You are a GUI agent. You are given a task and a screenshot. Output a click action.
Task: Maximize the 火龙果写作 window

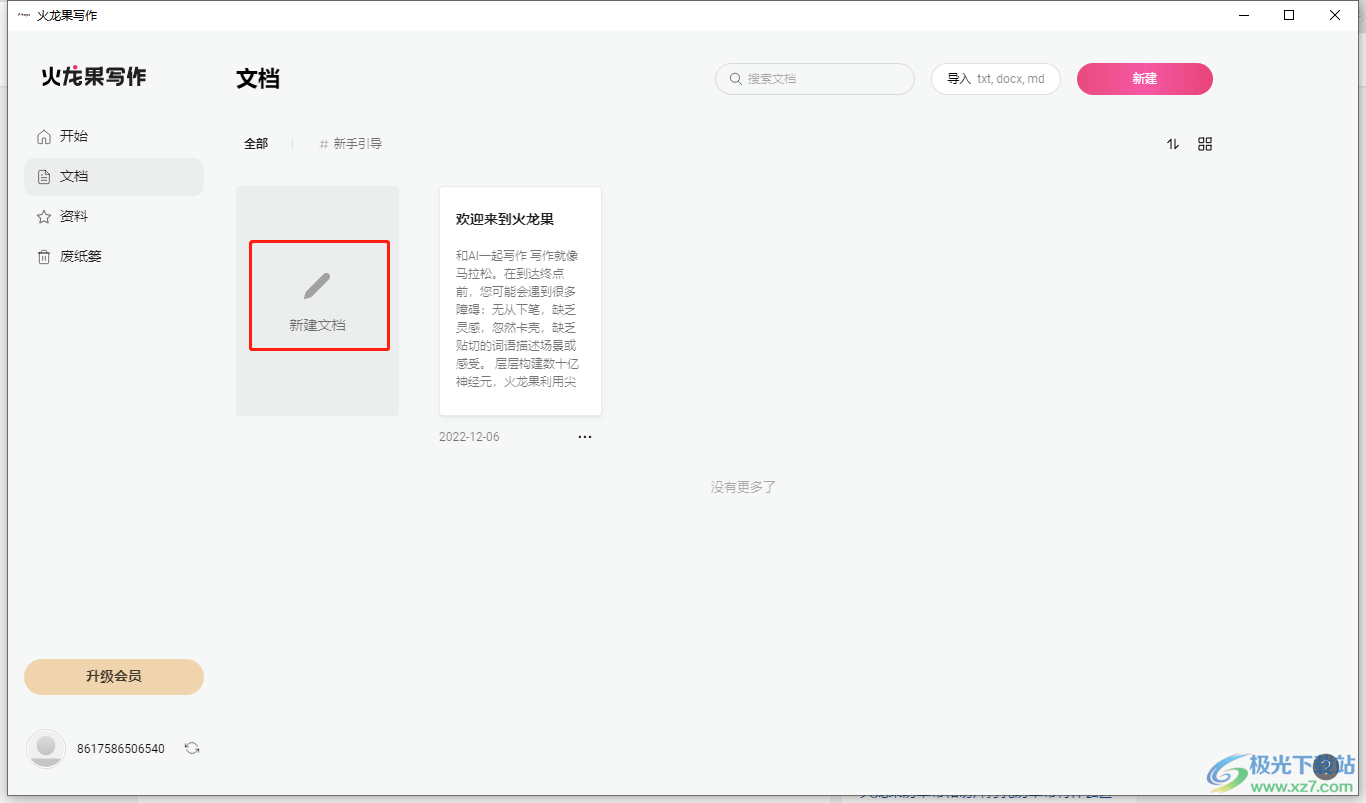[1289, 15]
